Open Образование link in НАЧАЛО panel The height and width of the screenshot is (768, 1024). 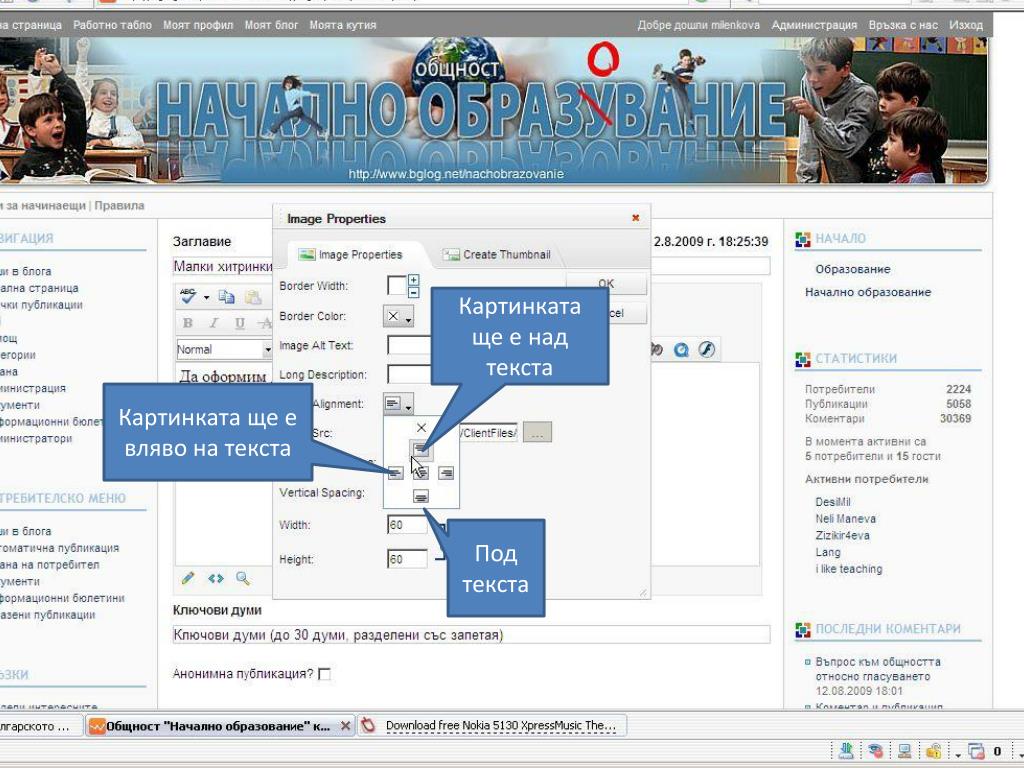(853, 269)
